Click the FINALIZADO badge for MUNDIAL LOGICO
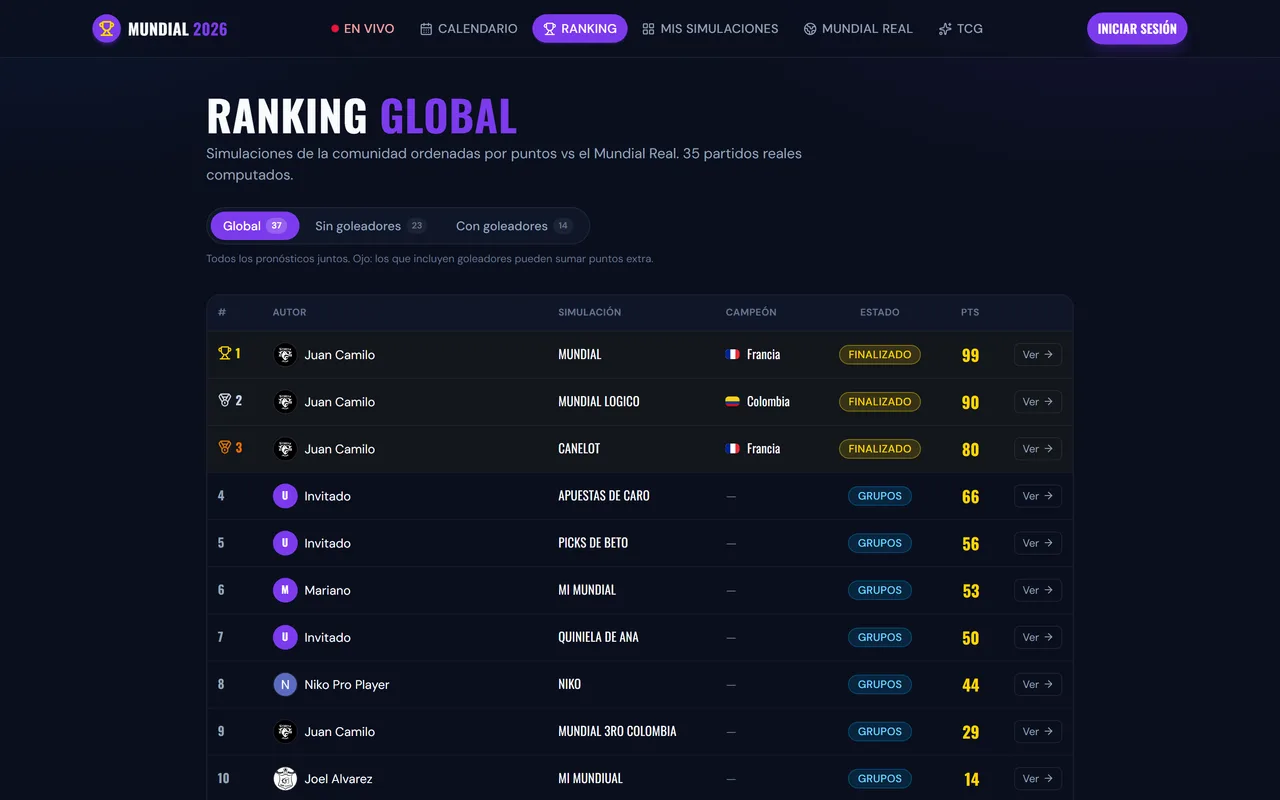This screenshot has height=800, width=1280. [x=880, y=402]
